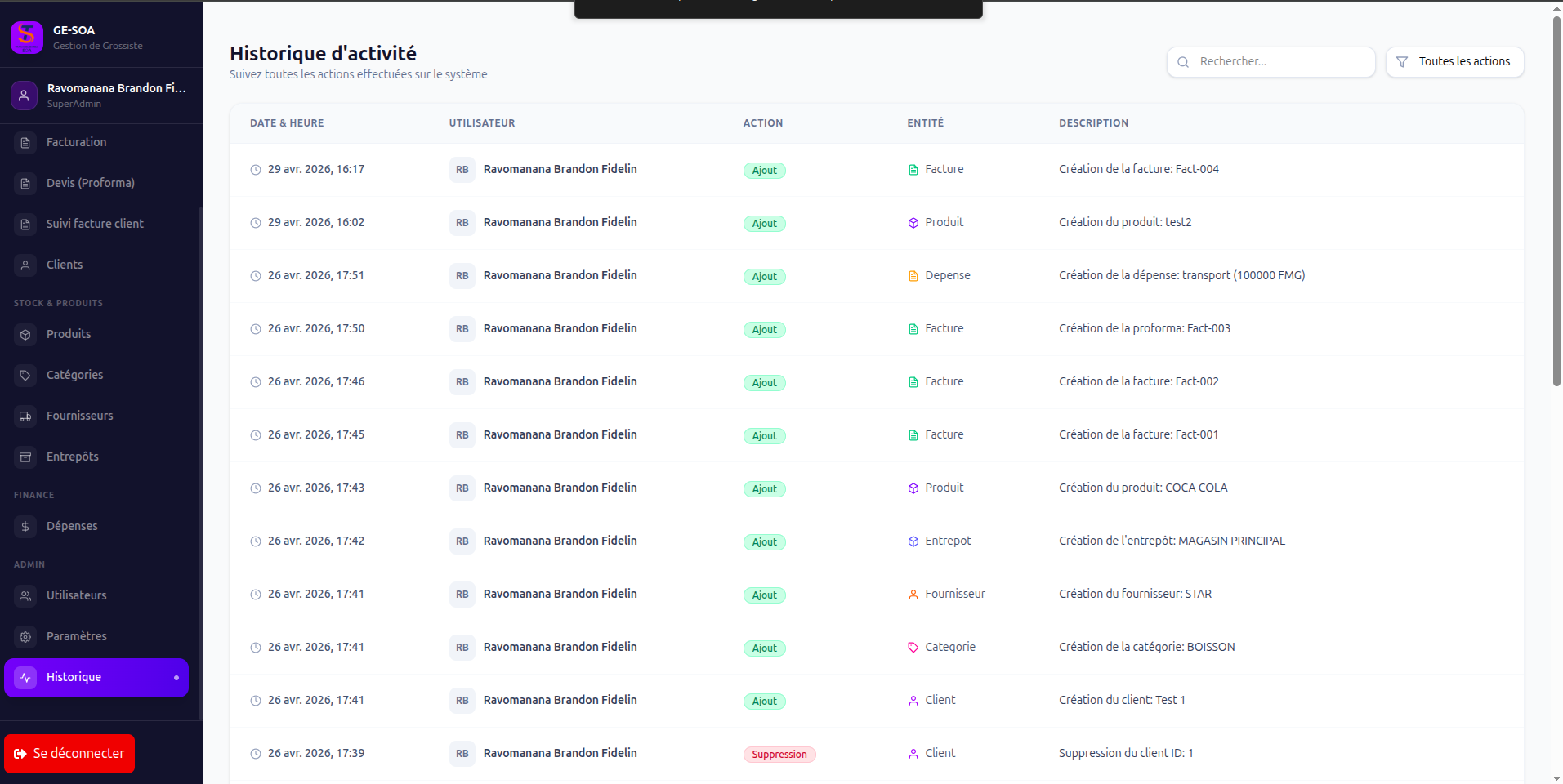Click the Entrepôts archive icon
Screen dimensions: 1563x784
coord(25,457)
